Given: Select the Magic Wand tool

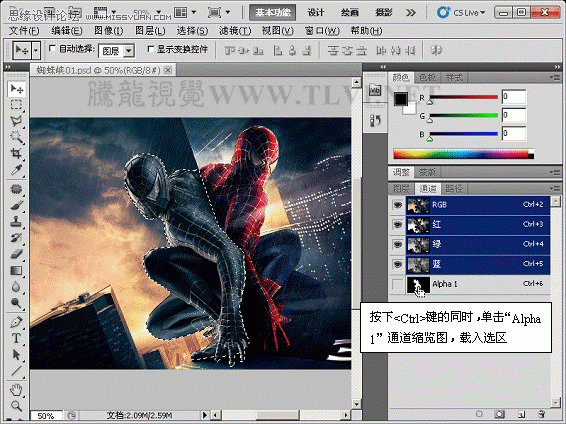Looking at the screenshot, I should (x=16, y=137).
